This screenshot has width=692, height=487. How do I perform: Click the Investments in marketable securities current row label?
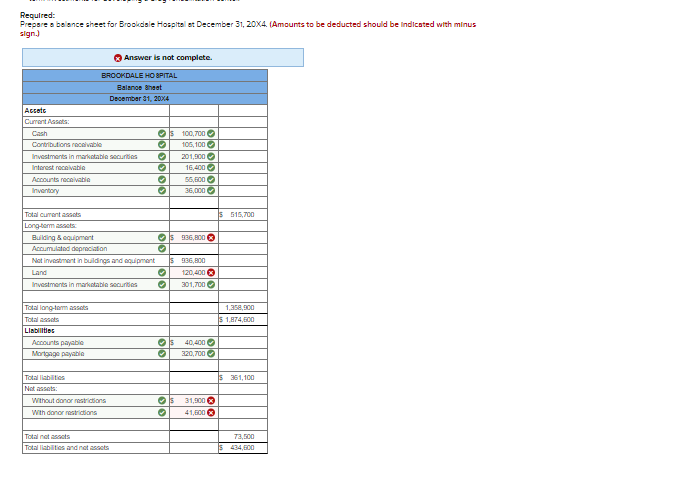coord(84,156)
